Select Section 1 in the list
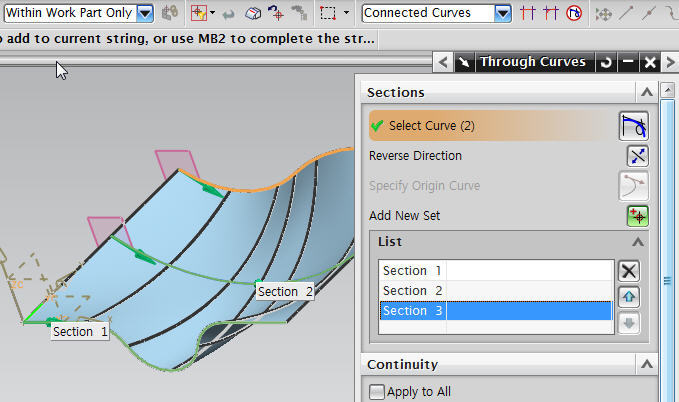This screenshot has width=679, height=402. click(496, 270)
